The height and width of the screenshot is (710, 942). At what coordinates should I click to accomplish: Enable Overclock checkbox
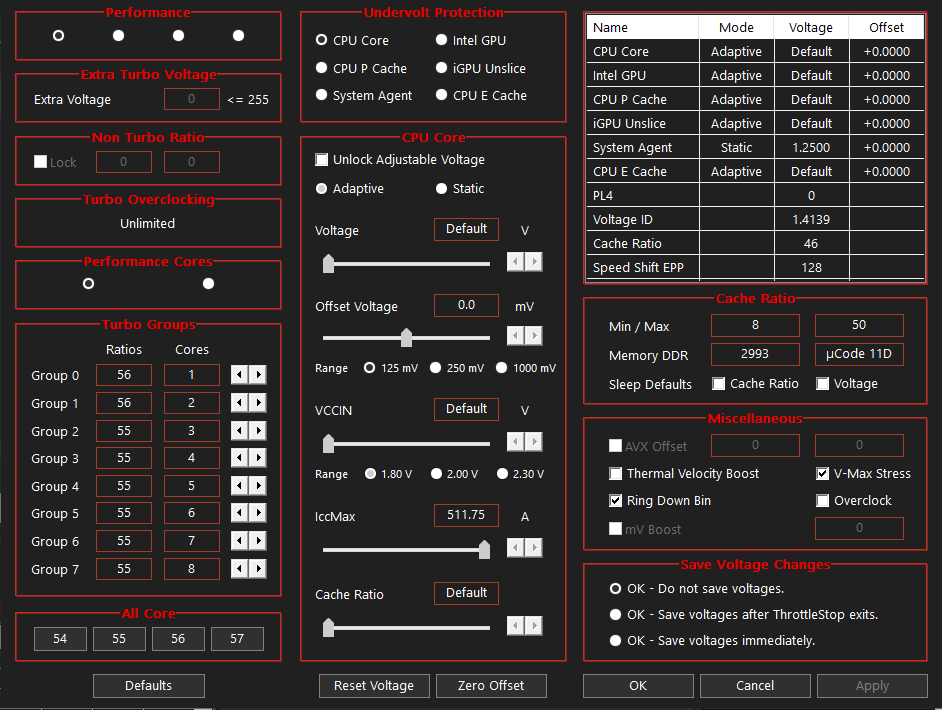pos(822,500)
